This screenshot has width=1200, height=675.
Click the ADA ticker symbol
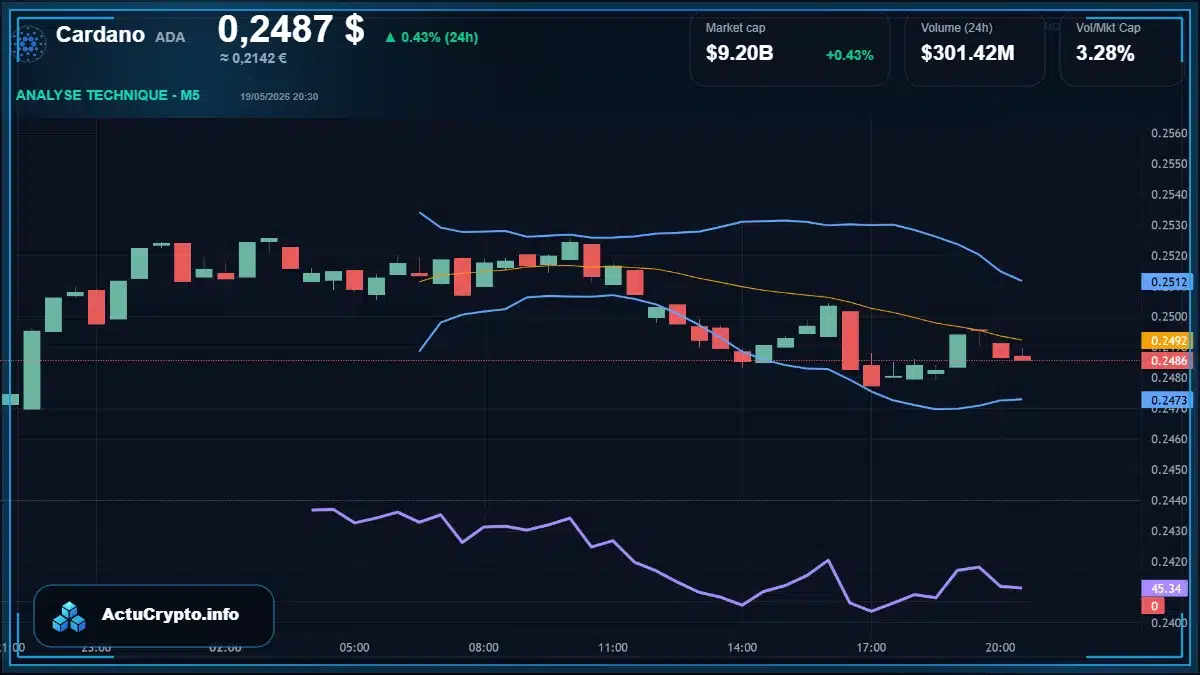[170, 36]
